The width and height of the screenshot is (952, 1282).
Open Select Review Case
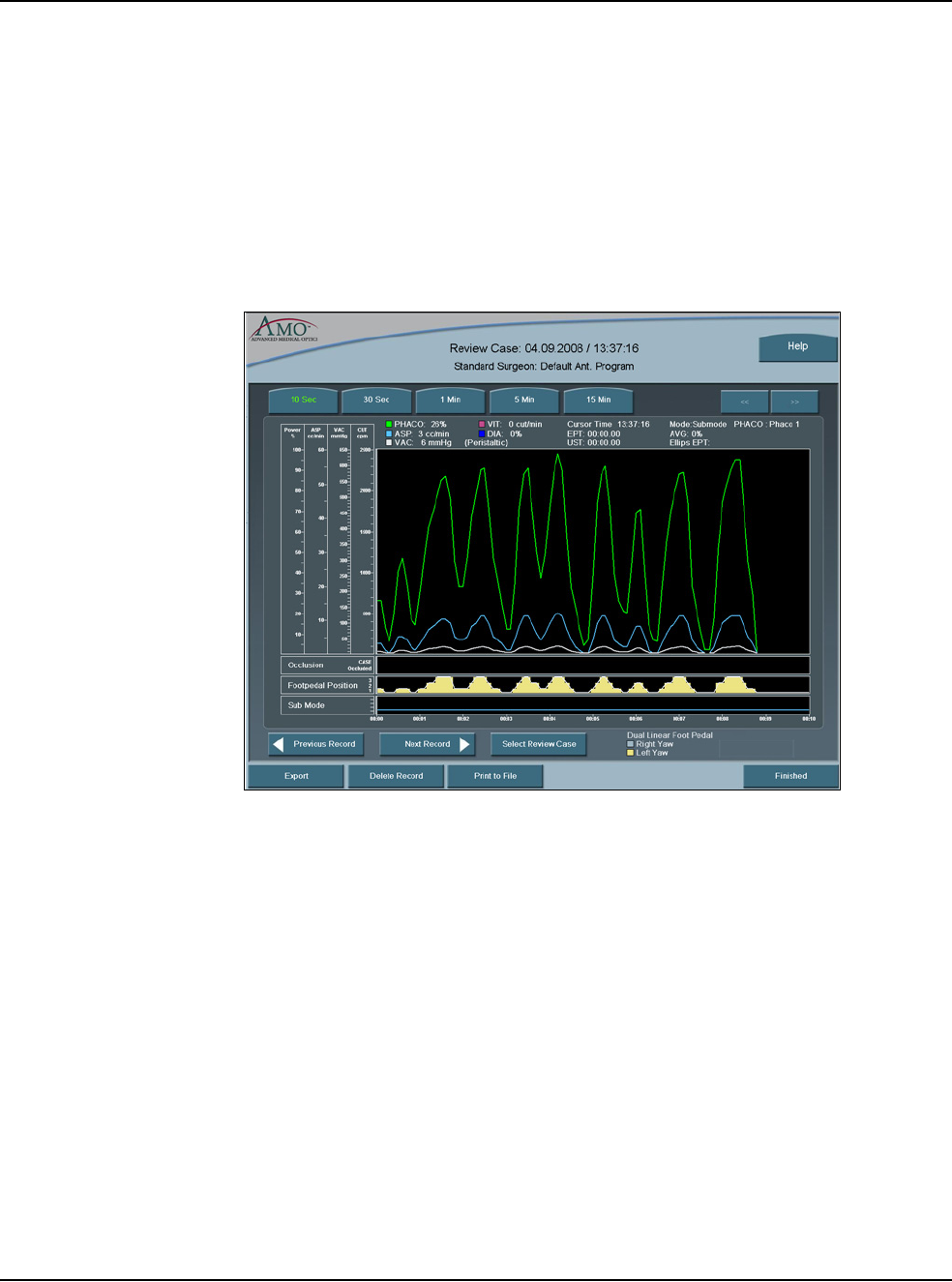539,744
